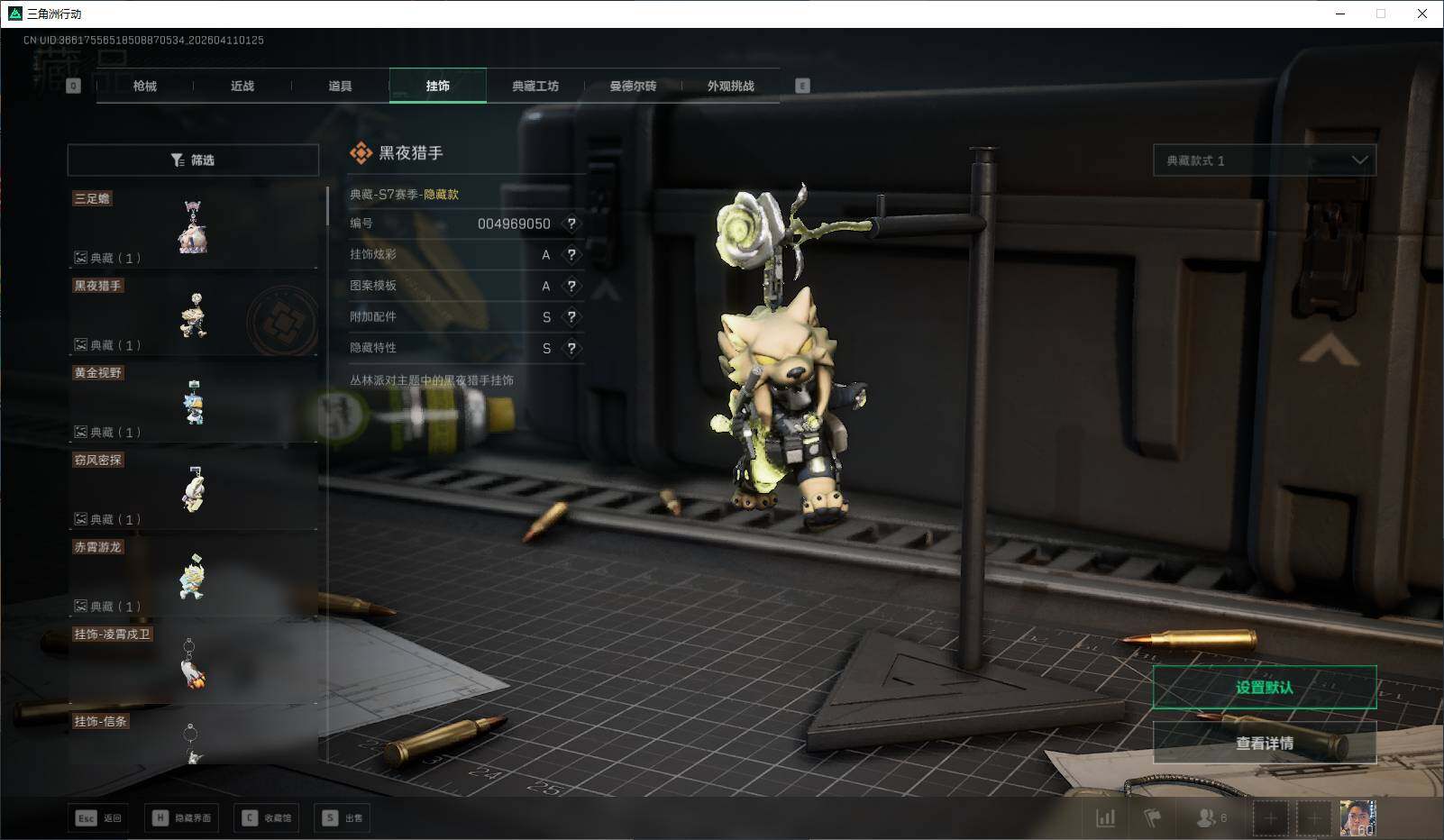Maximize the 三角洲行动 window
Image resolution: width=1444 pixels, height=840 pixels.
(x=1381, y=14)
